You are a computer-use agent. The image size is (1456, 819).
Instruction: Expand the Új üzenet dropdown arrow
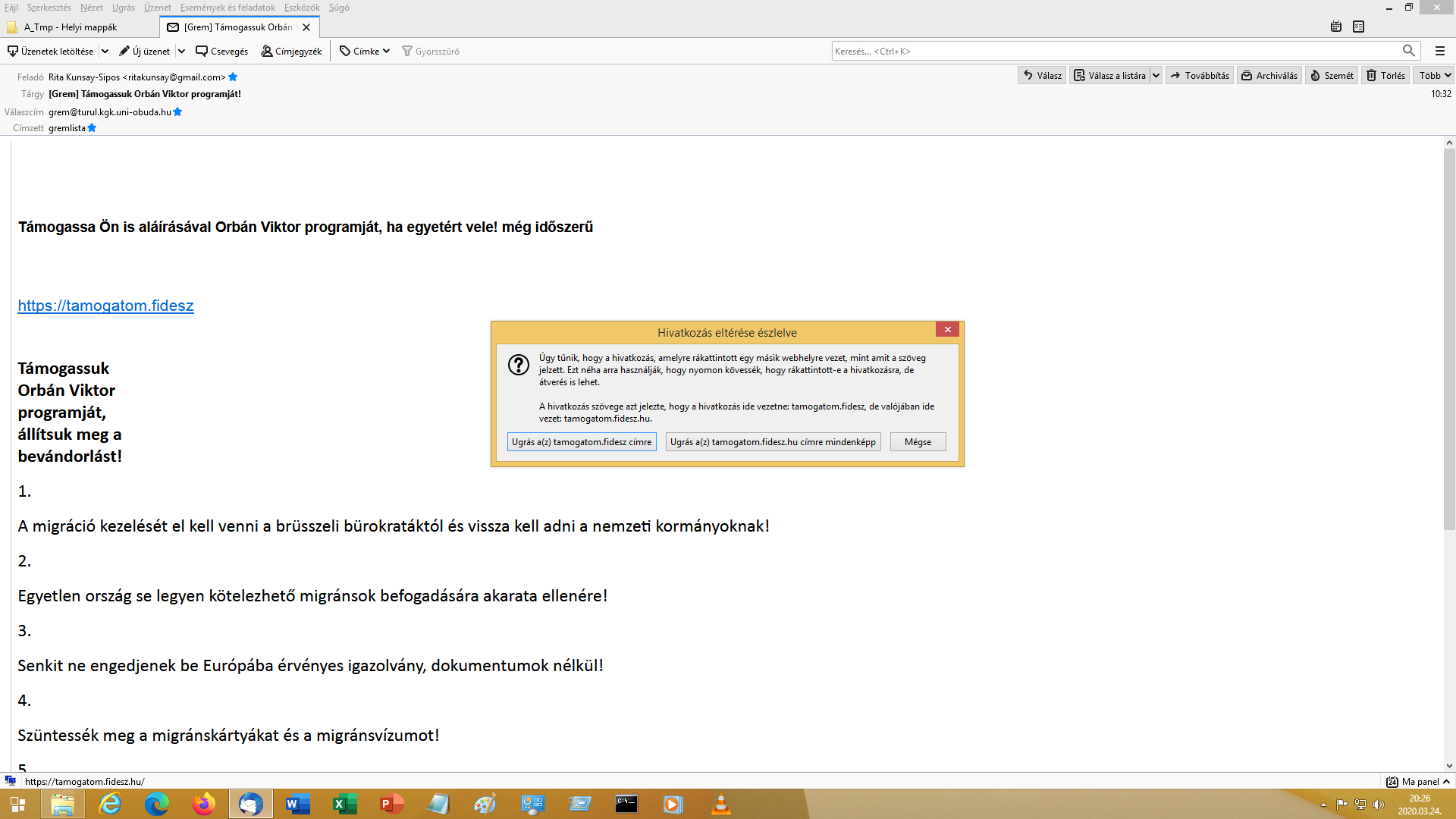click(181, 51)
